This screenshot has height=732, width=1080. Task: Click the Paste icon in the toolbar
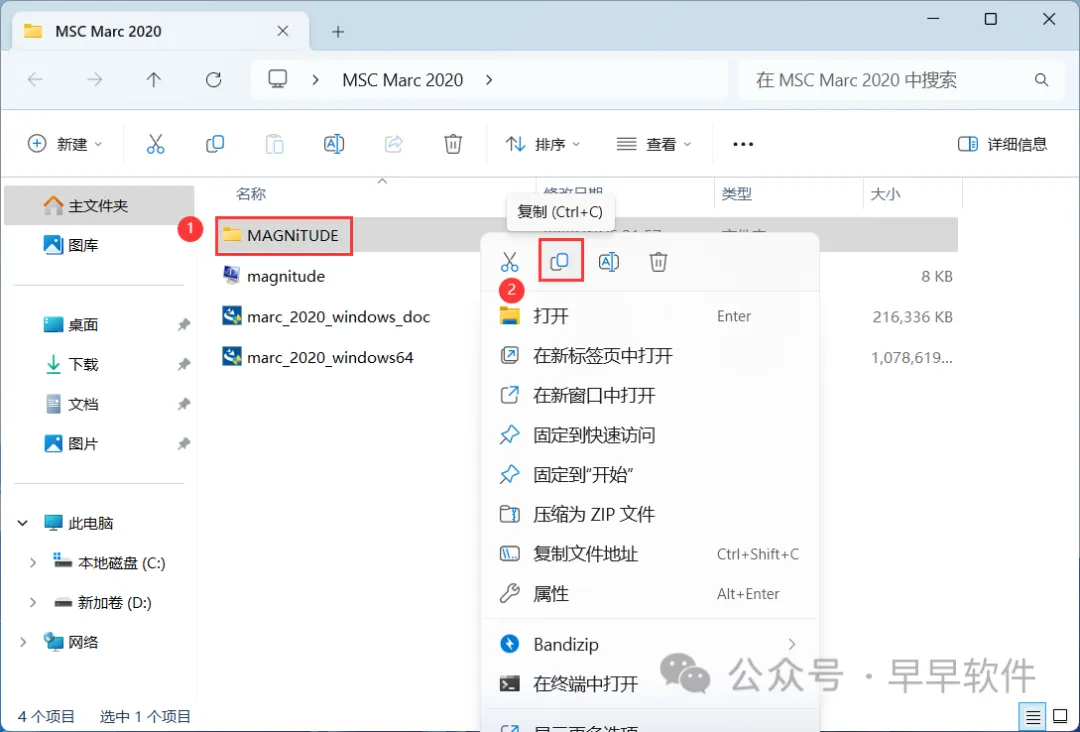click(274, 144)
